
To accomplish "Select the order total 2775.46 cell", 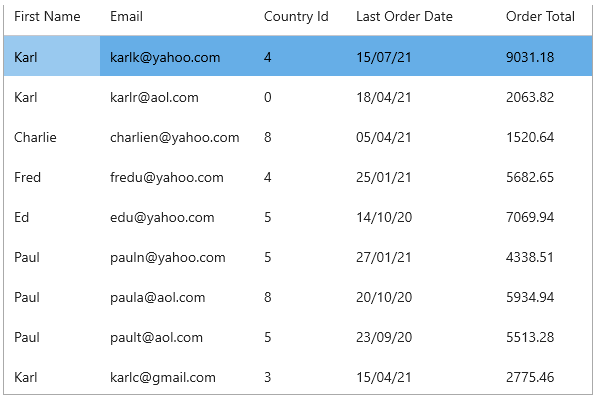I will point(544,377).
